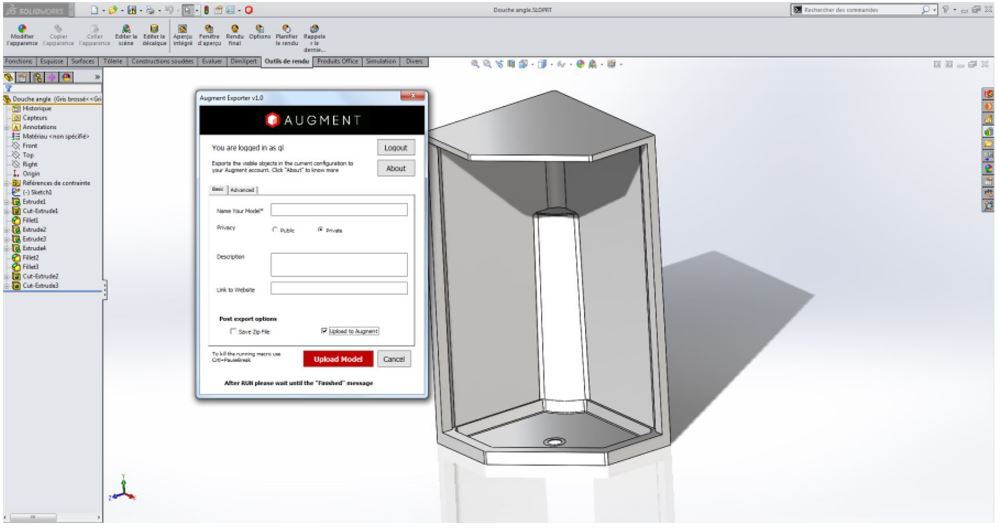Open ConfigurationManager tab icon
The height and width of the screenshot is (529, 998).
click(x=38, y=77)
